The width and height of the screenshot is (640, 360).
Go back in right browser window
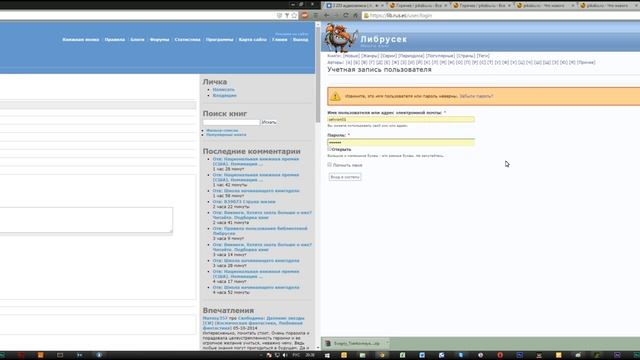point(327,15)
